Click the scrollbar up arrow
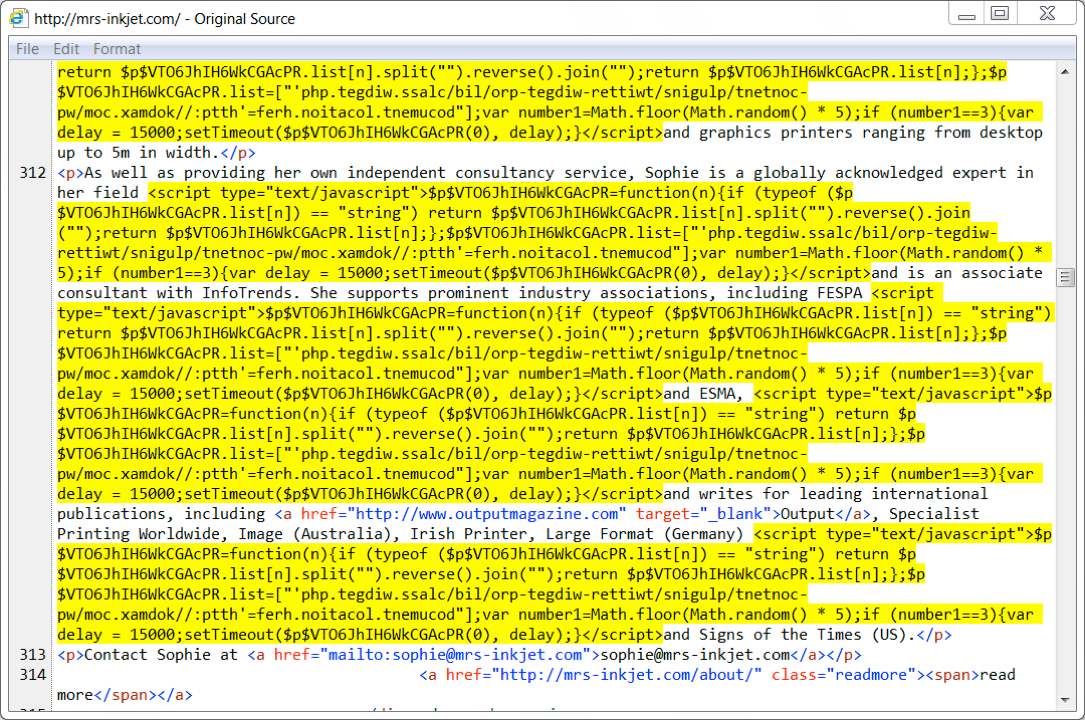The height and width of the screenshot is (720, 1085). pyautogui.click(x=1065, y=72)
